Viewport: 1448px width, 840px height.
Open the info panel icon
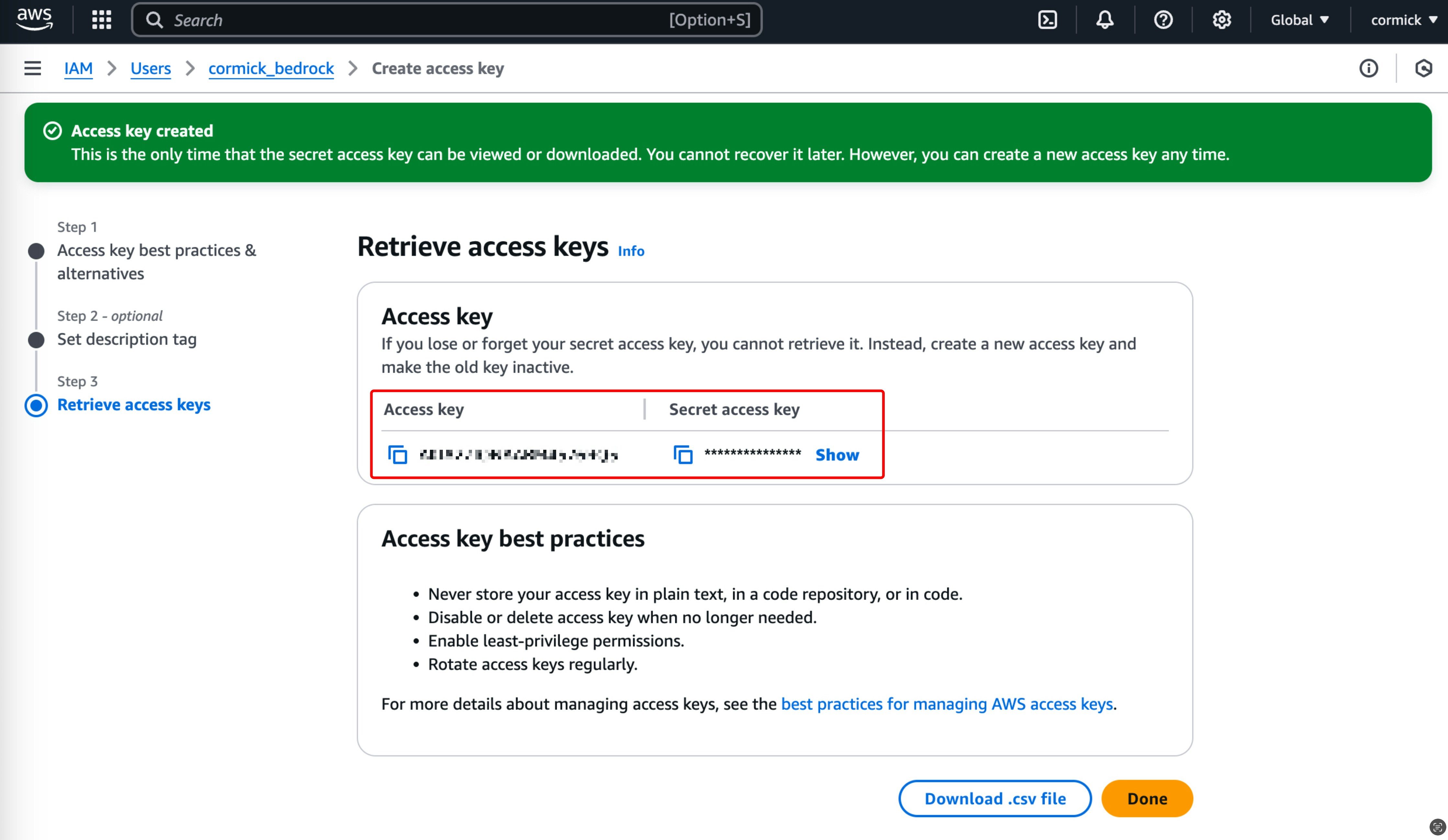(1368, 68)
